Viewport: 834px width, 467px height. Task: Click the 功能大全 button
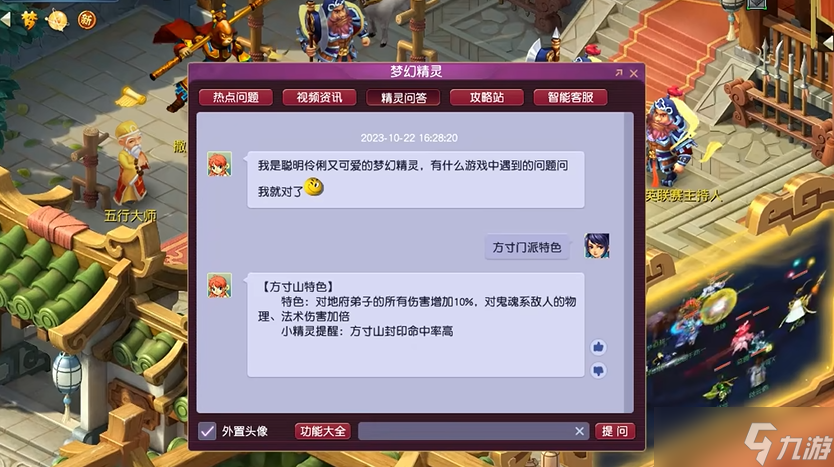323,431
